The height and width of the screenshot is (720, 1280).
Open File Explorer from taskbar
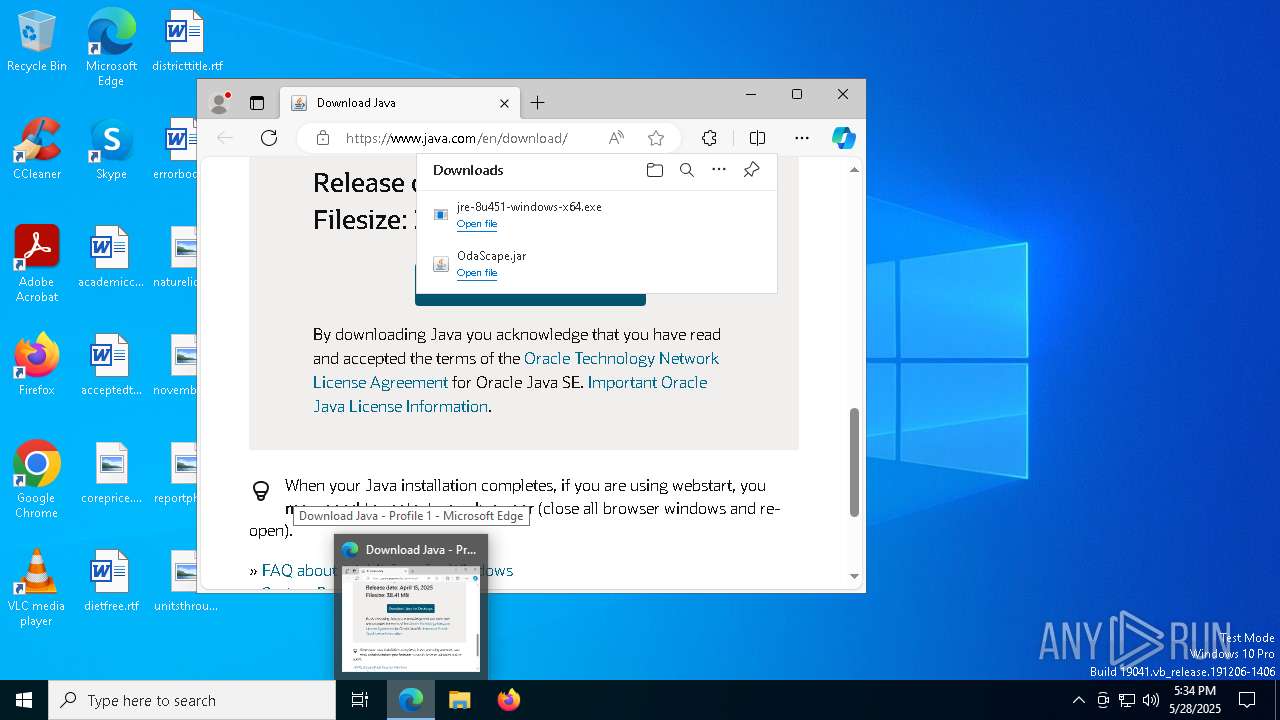click(459, 700)
